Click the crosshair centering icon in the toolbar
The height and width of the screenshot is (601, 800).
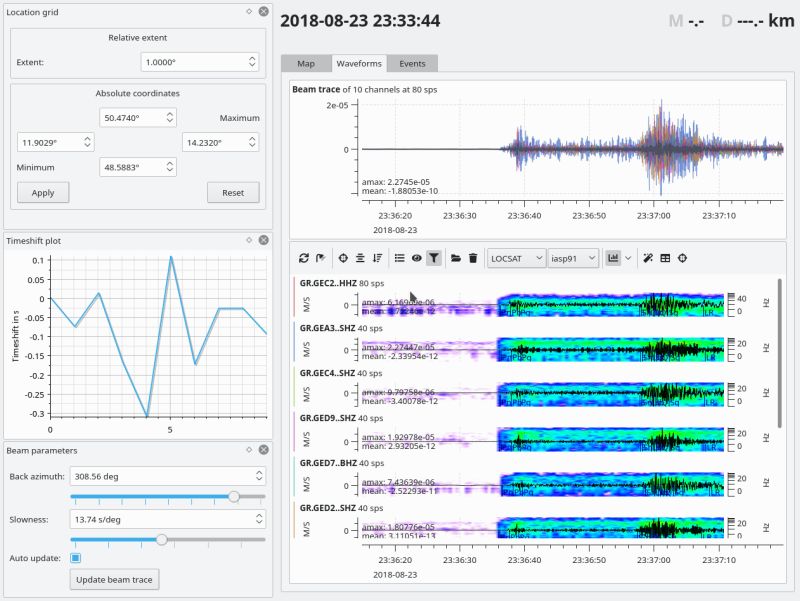pyautogui.click(x=343, y=257)
